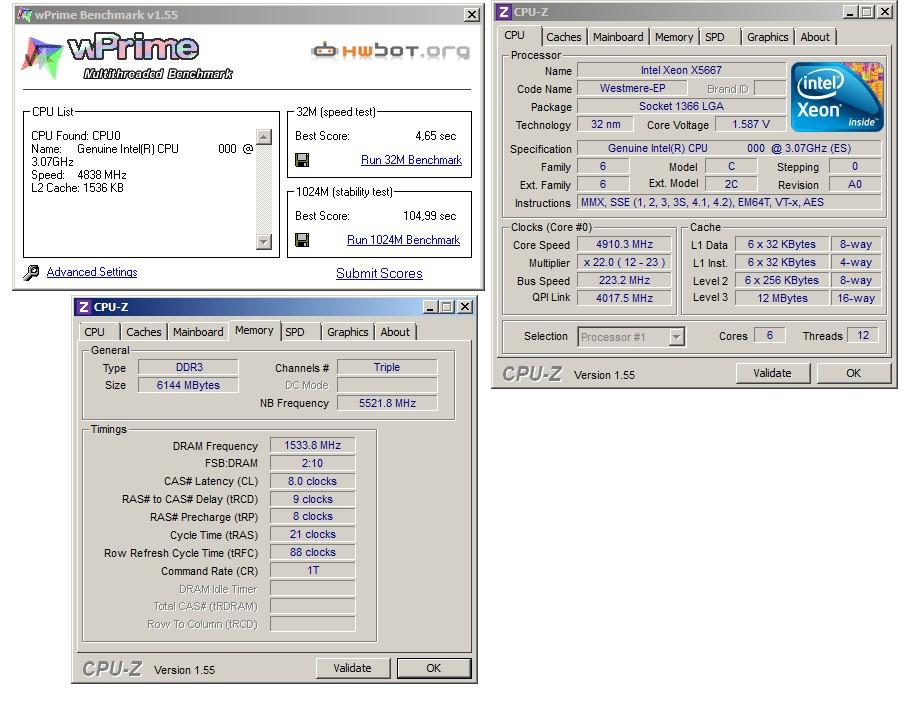Click the save icon beside Run 1024M Benchmark

pyautogui.click(x=302, y=240)
